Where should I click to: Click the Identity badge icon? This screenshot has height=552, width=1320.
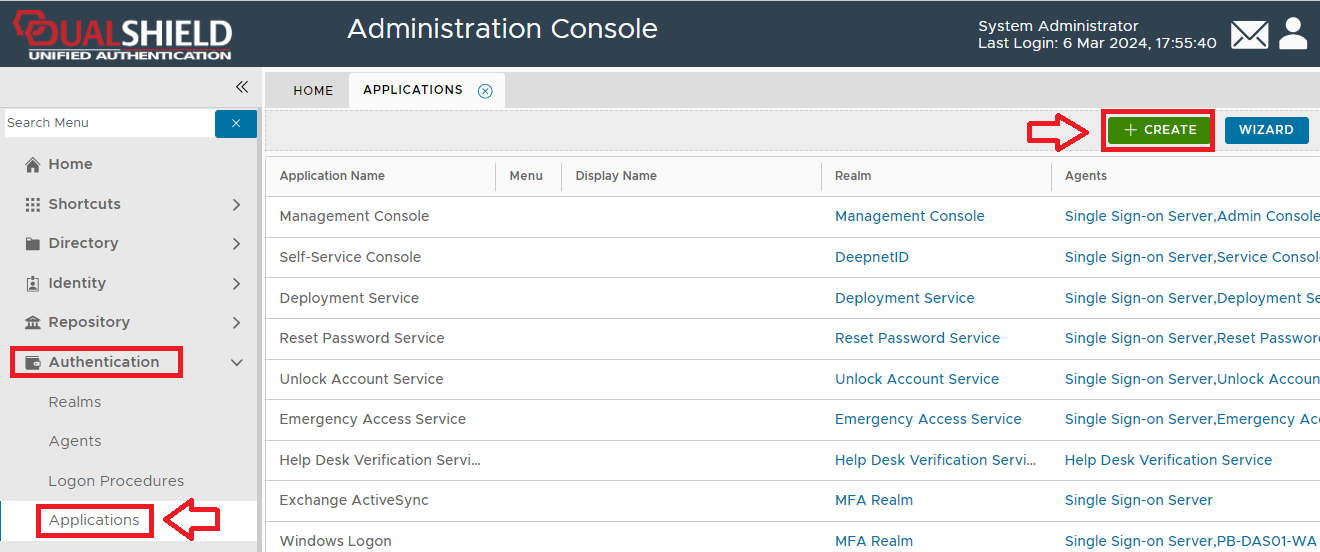tap(33, 284)
